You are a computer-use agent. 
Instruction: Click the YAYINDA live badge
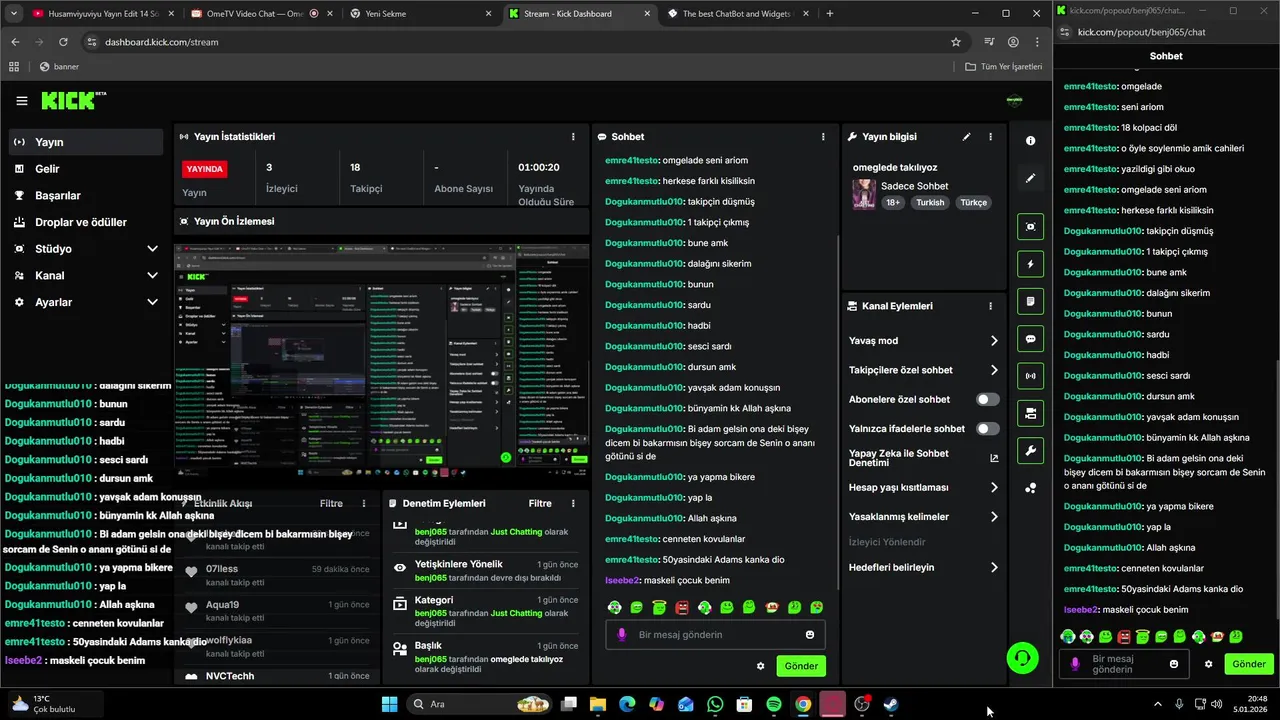[x=205, y=169]
